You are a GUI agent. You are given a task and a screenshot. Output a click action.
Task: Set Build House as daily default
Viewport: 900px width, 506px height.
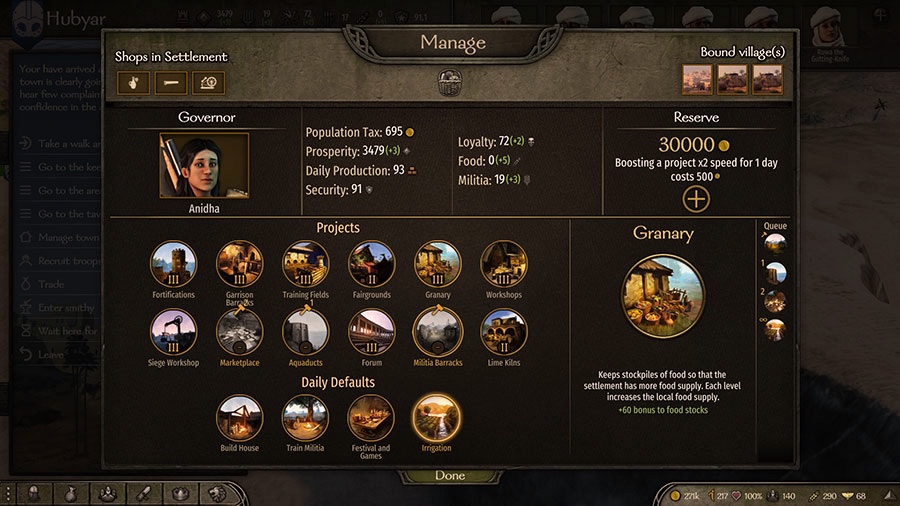[x=239, y=418]
